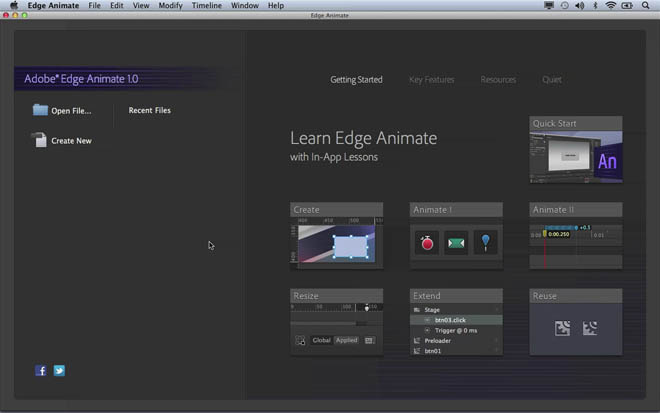This screenshot has width=660, height=413.
Task: Open the Edge Animate application menu
Action: pyautogui.click(x=53, y=5)
